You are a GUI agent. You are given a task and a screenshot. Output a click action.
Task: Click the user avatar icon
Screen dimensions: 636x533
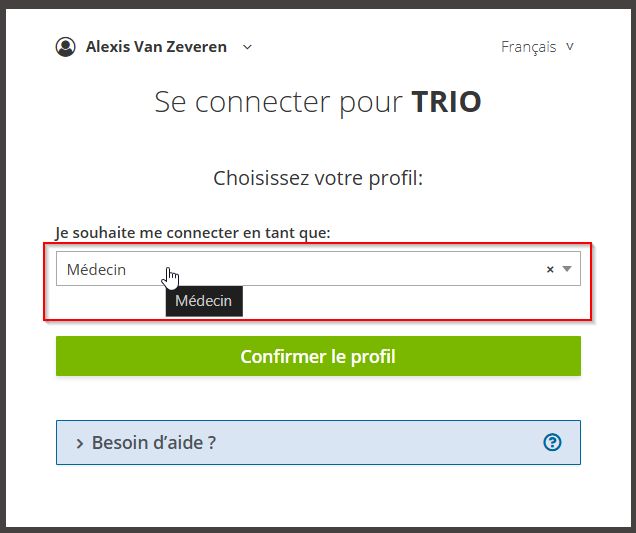click(x=65, y=47)
